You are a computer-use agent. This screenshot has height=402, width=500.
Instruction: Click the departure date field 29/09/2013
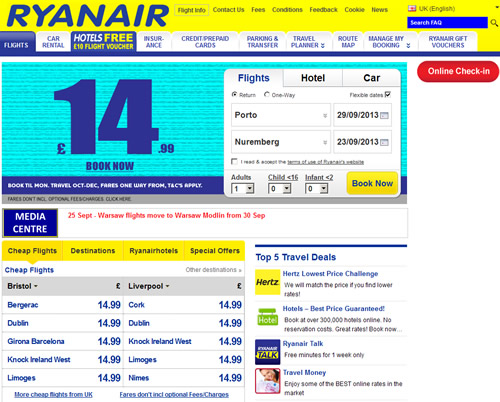point(362,115)
